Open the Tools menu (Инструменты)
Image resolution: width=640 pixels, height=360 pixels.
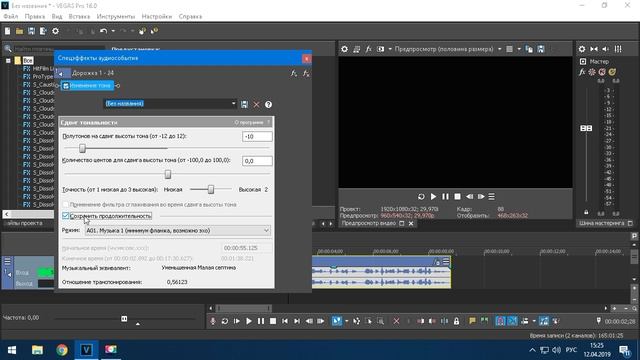point(116,16)
